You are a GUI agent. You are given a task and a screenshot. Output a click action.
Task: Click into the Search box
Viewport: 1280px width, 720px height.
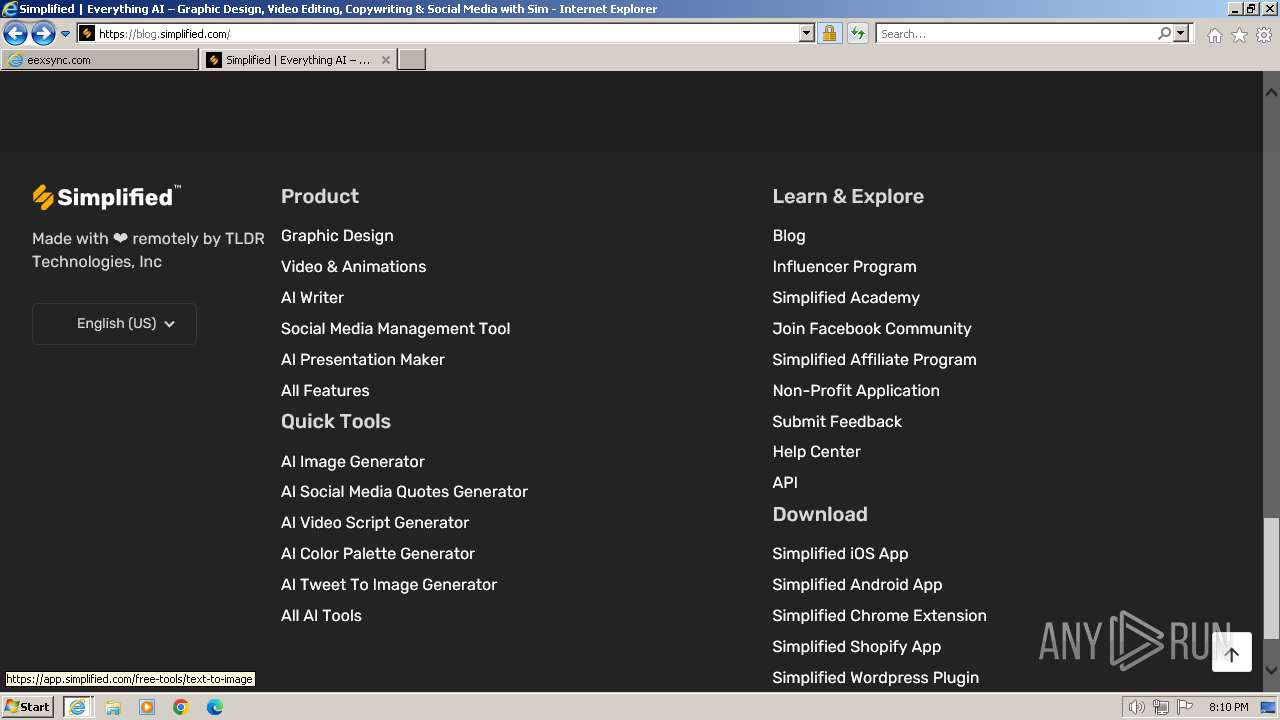(1015, 34)
